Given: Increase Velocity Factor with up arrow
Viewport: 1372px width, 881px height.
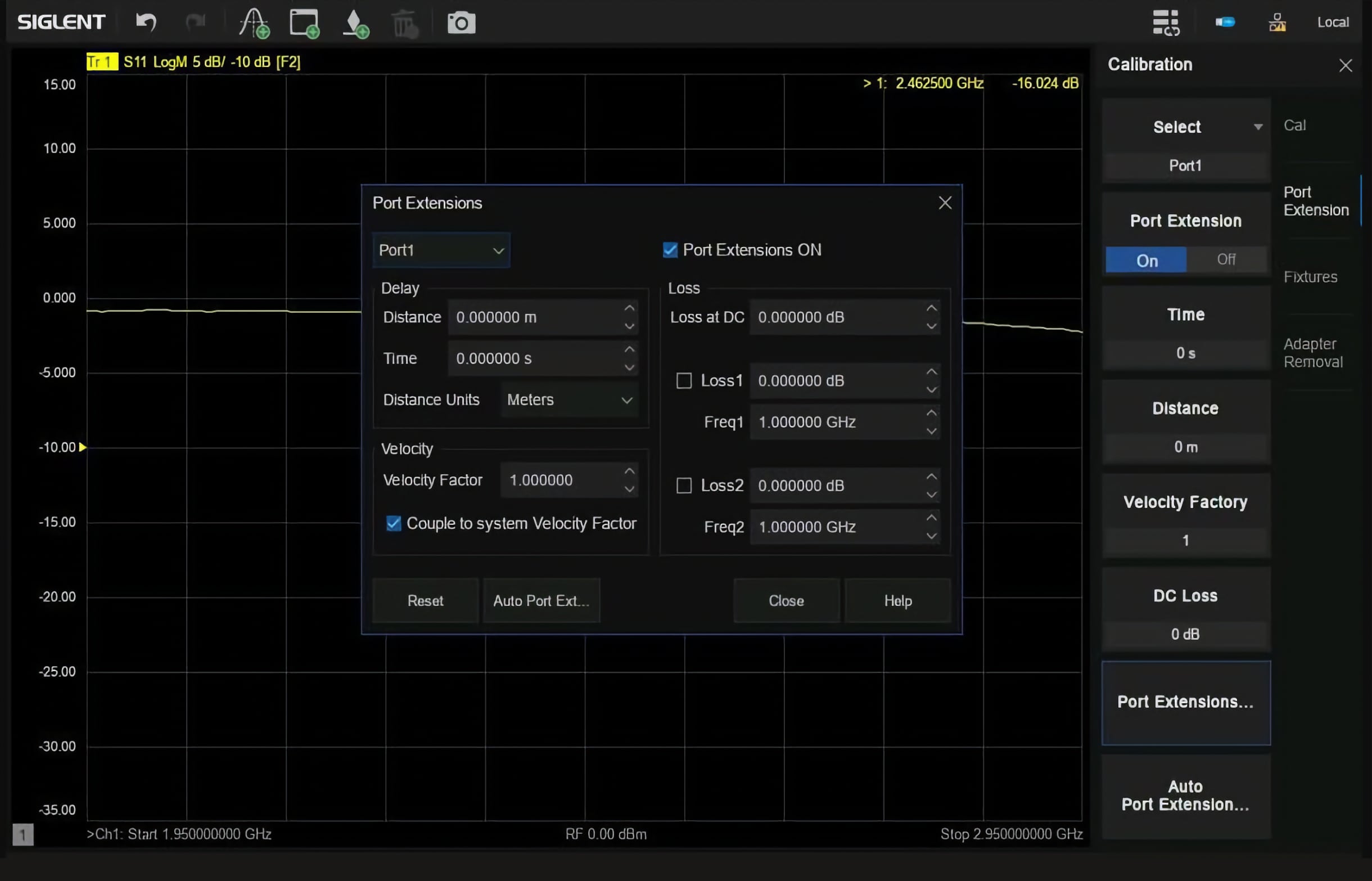Looking at the screenshot, I should 629,471.
